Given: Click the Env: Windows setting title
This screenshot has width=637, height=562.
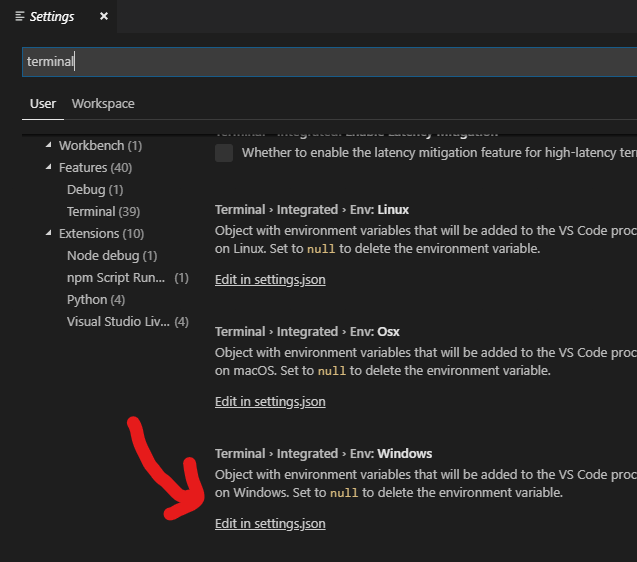Looking at the screenshot, I should [x=323, y=454].
